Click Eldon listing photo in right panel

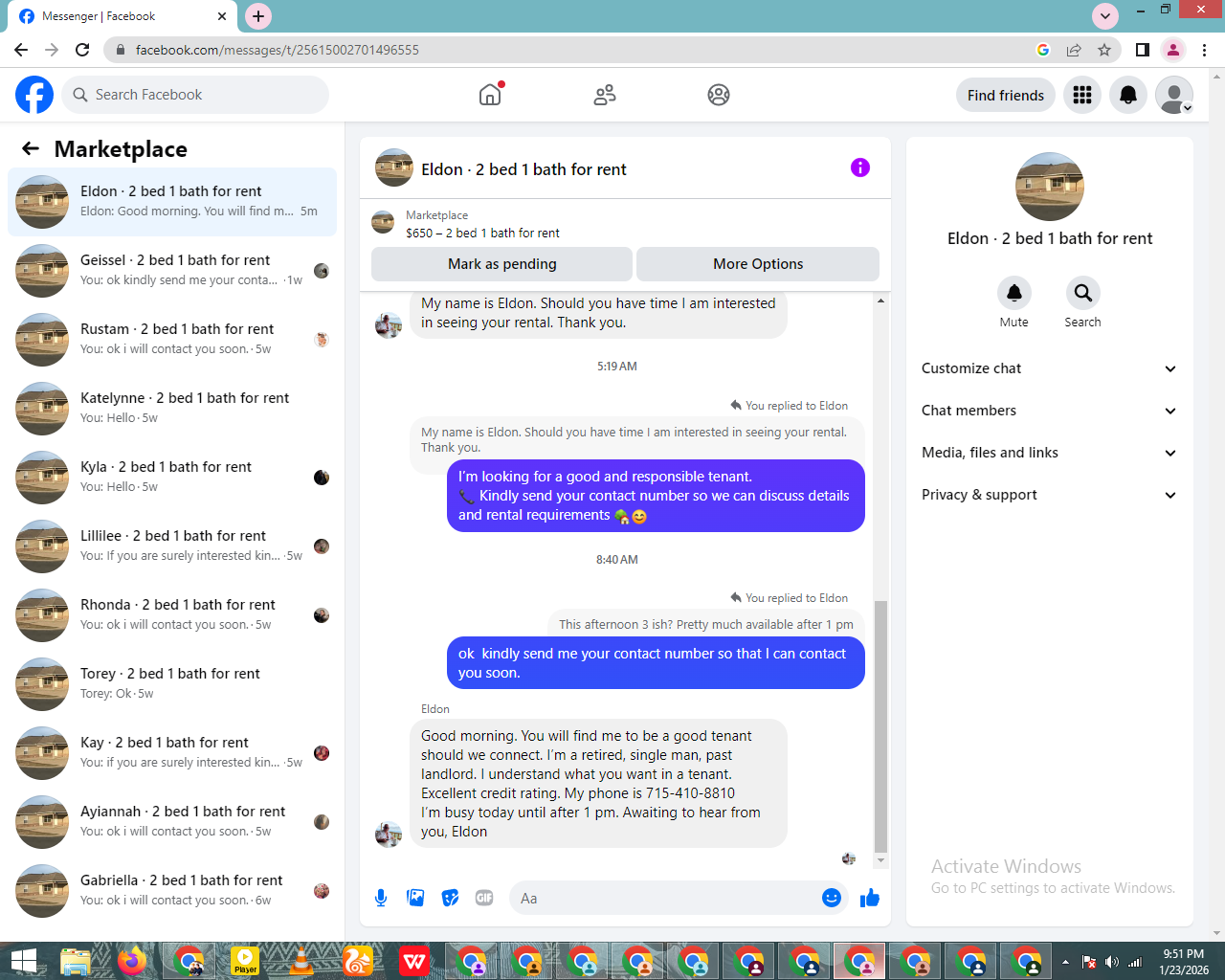pyautogui.click(x=1050, y=187)
